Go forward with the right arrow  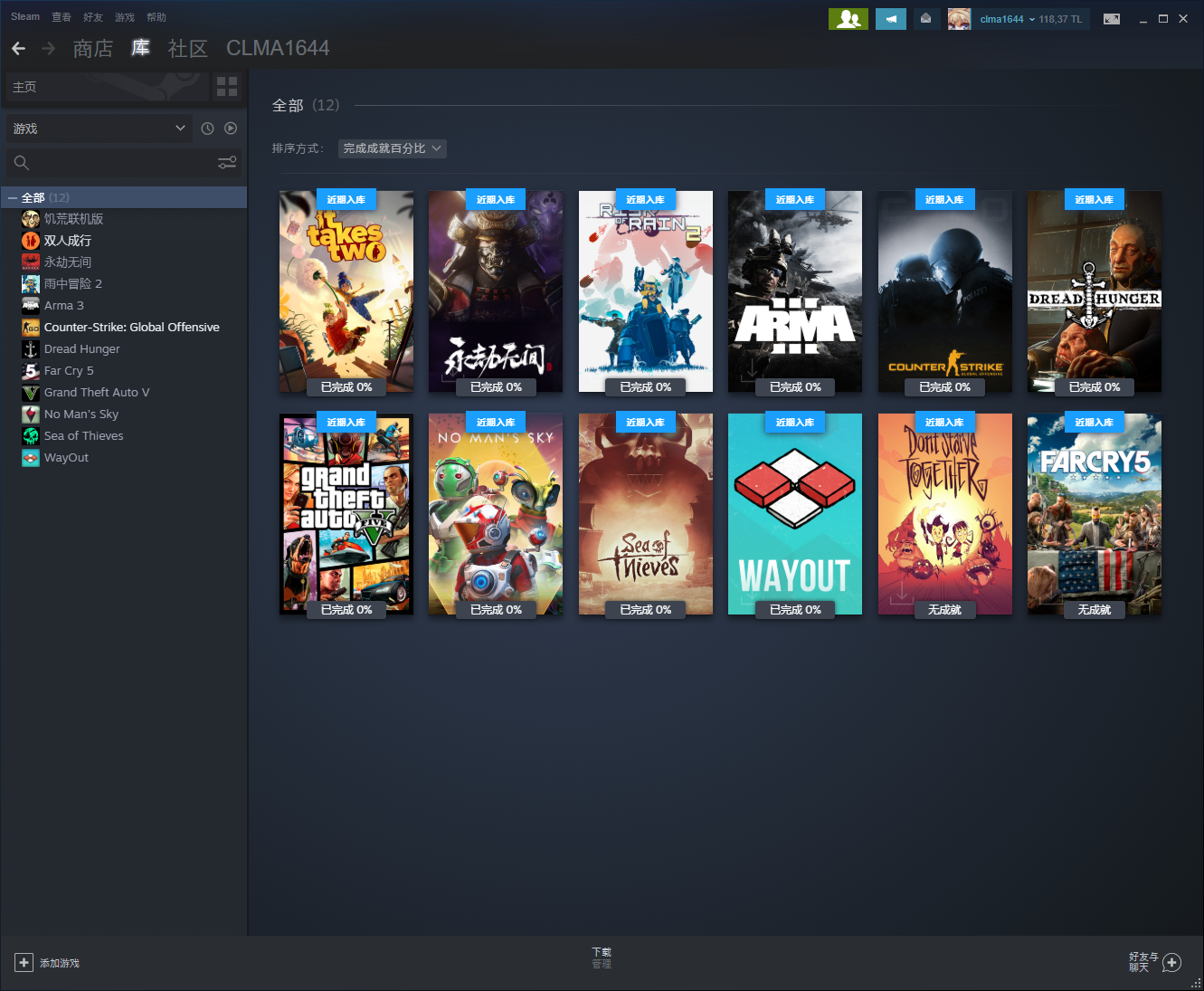click(48, 48)
